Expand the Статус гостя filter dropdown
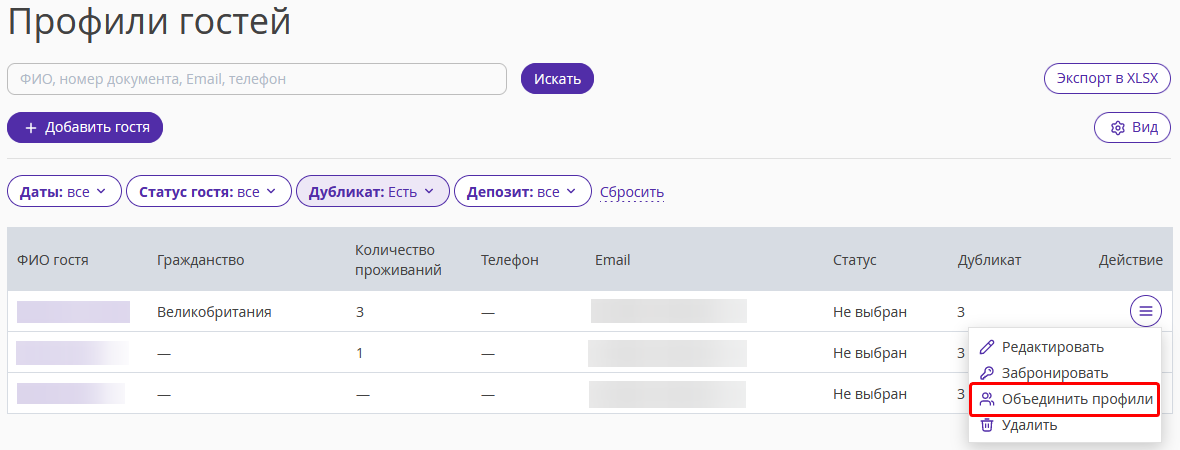 coord(208,191)
